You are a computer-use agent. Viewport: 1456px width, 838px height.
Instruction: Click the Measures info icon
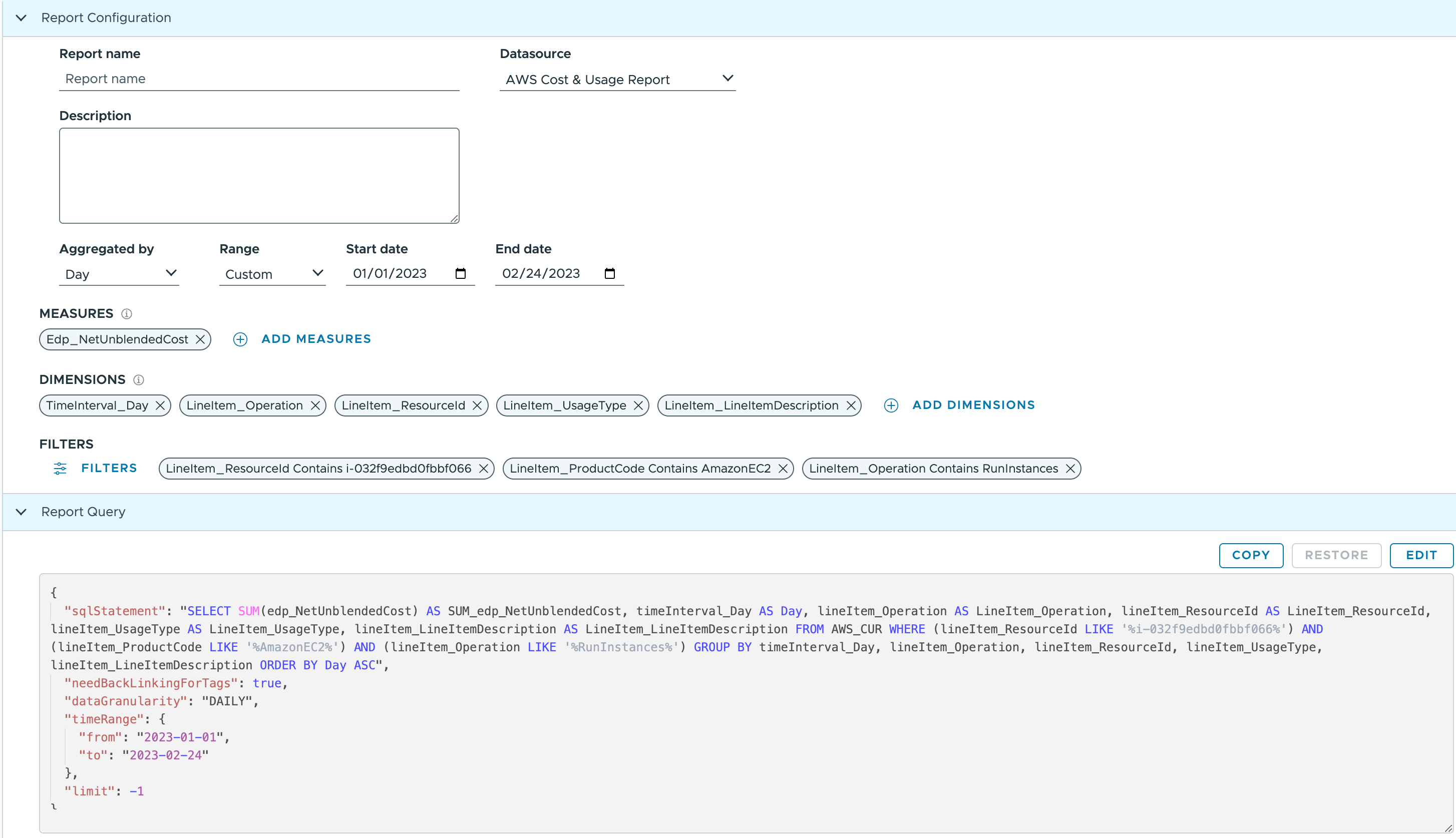127,314
